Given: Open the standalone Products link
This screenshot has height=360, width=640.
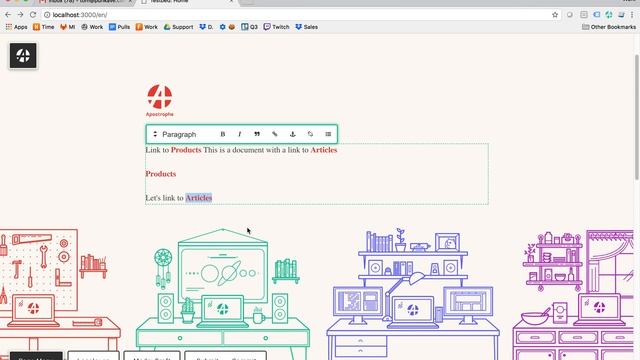Looking at the screenshot, I should tap(161, 174).
